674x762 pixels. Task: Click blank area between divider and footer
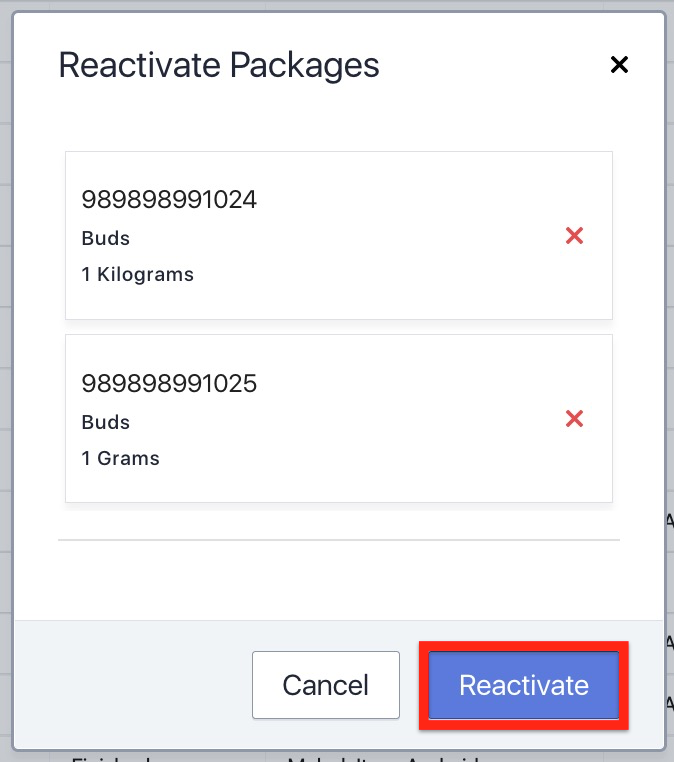338,580
